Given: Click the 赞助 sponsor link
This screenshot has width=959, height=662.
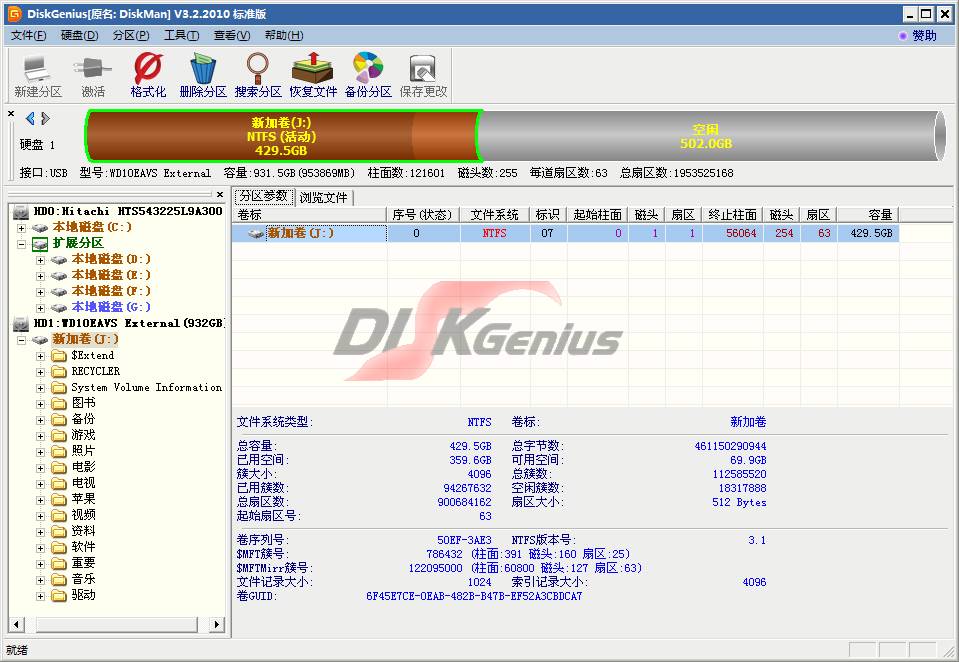Looking at the screenshot, I should pyautogui.click(x=924, y=35).
